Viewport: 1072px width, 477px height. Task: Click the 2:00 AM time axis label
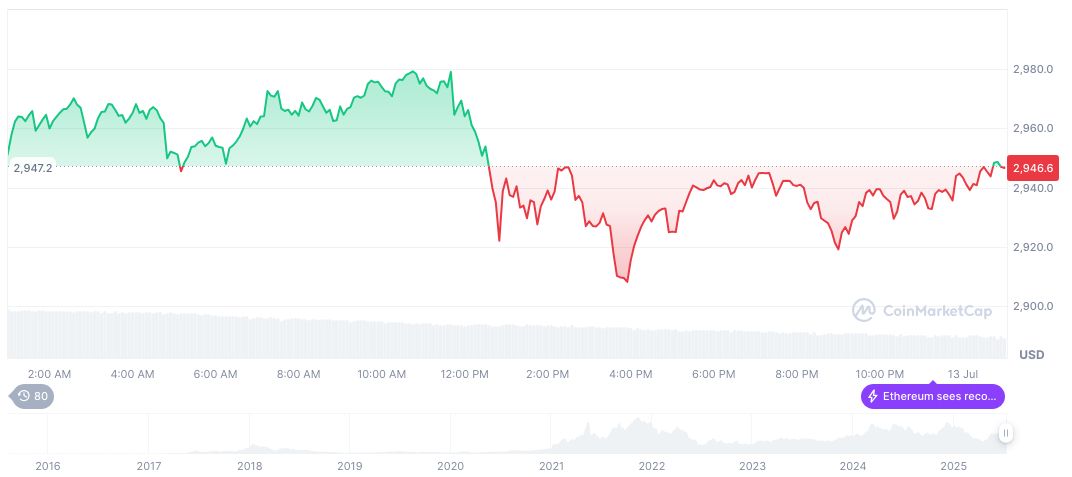49,374
